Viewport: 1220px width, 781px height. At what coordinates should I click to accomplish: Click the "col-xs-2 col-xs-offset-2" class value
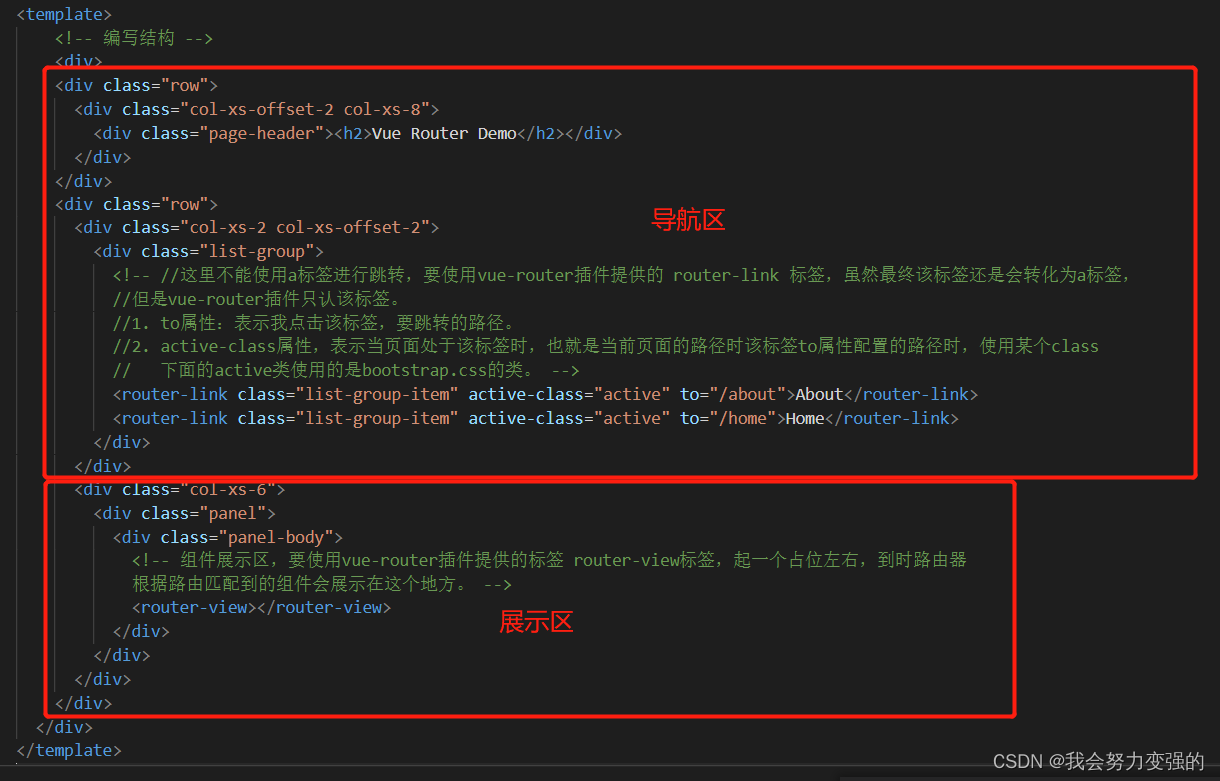[305, 228]
